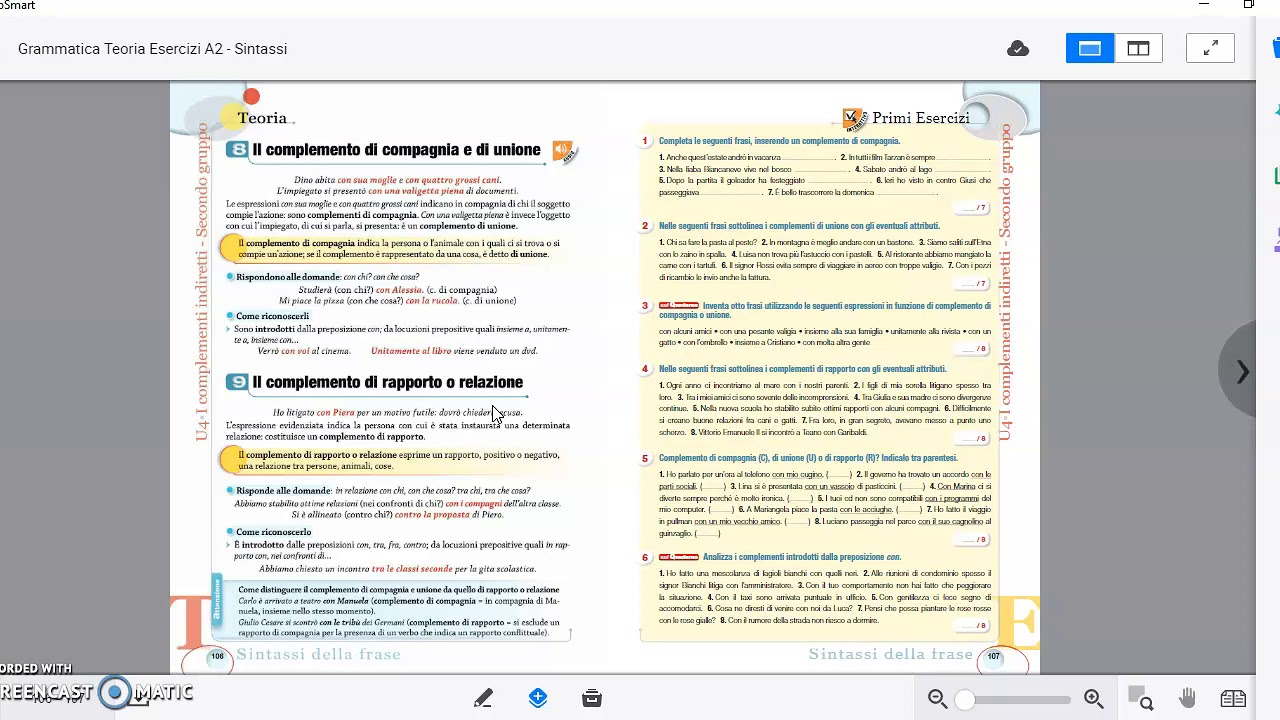The image size is (1280, 720).
Task: Click exercise number 5 circle
Action: click(x=645, y=458)
